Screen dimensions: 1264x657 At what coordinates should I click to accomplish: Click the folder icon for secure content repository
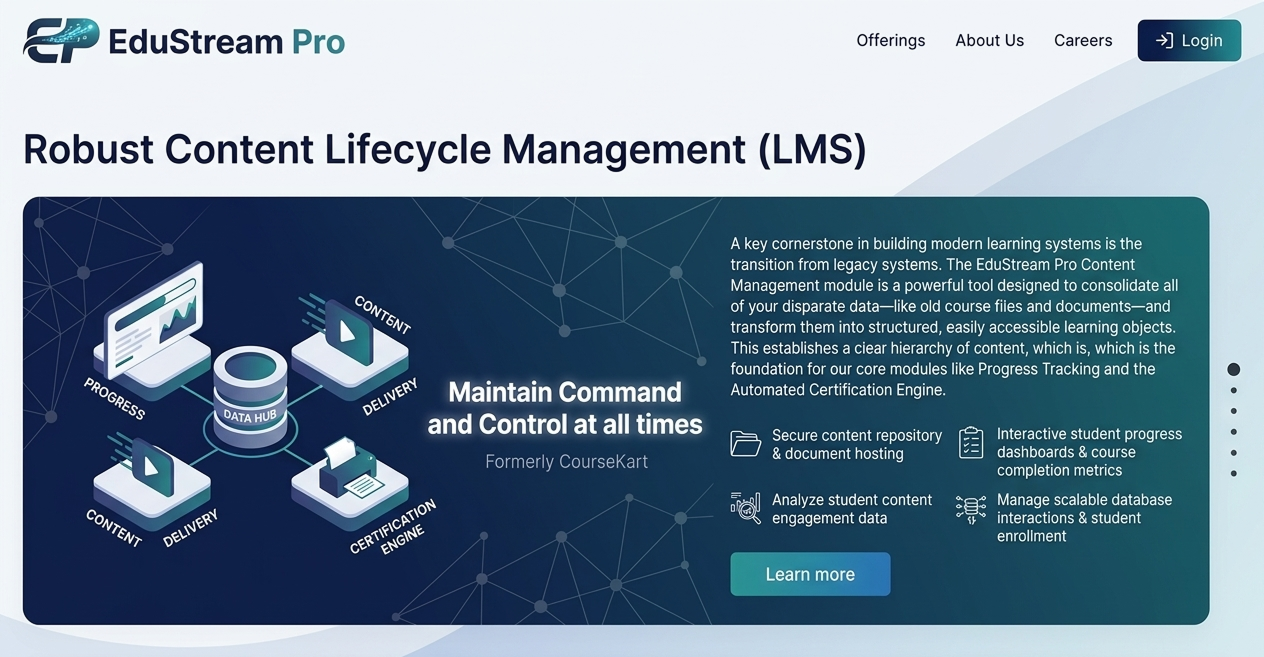click(x=745, y=443)
